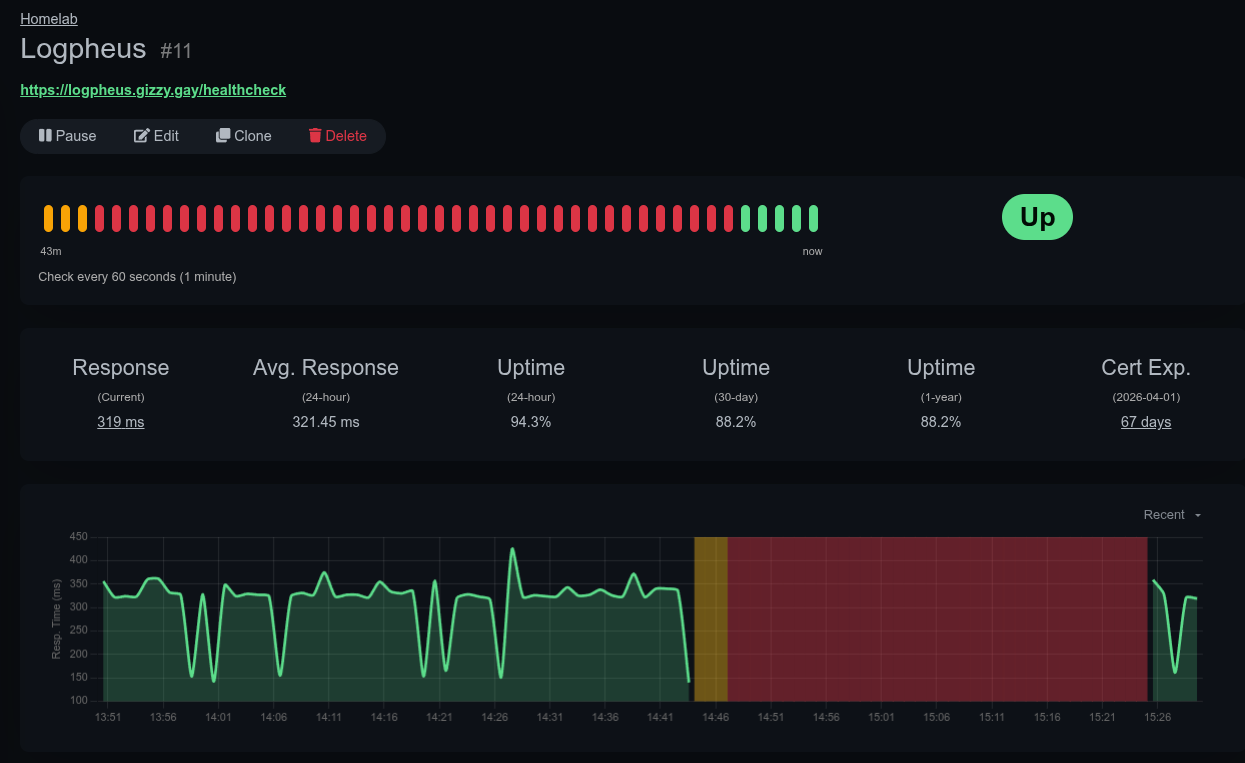The image size is (1245, 763).
Task: Click the Pause icon in action bar
Action: tap(45, 136)
